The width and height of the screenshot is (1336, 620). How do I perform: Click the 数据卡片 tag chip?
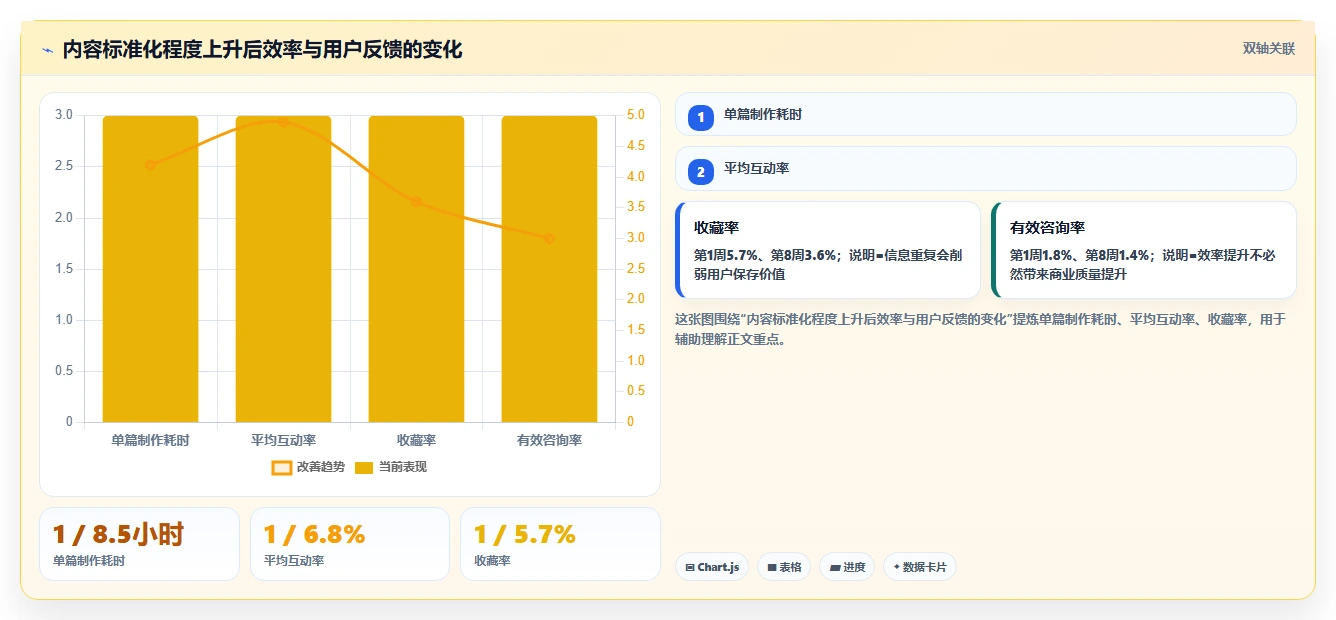[x=919, y=567]
